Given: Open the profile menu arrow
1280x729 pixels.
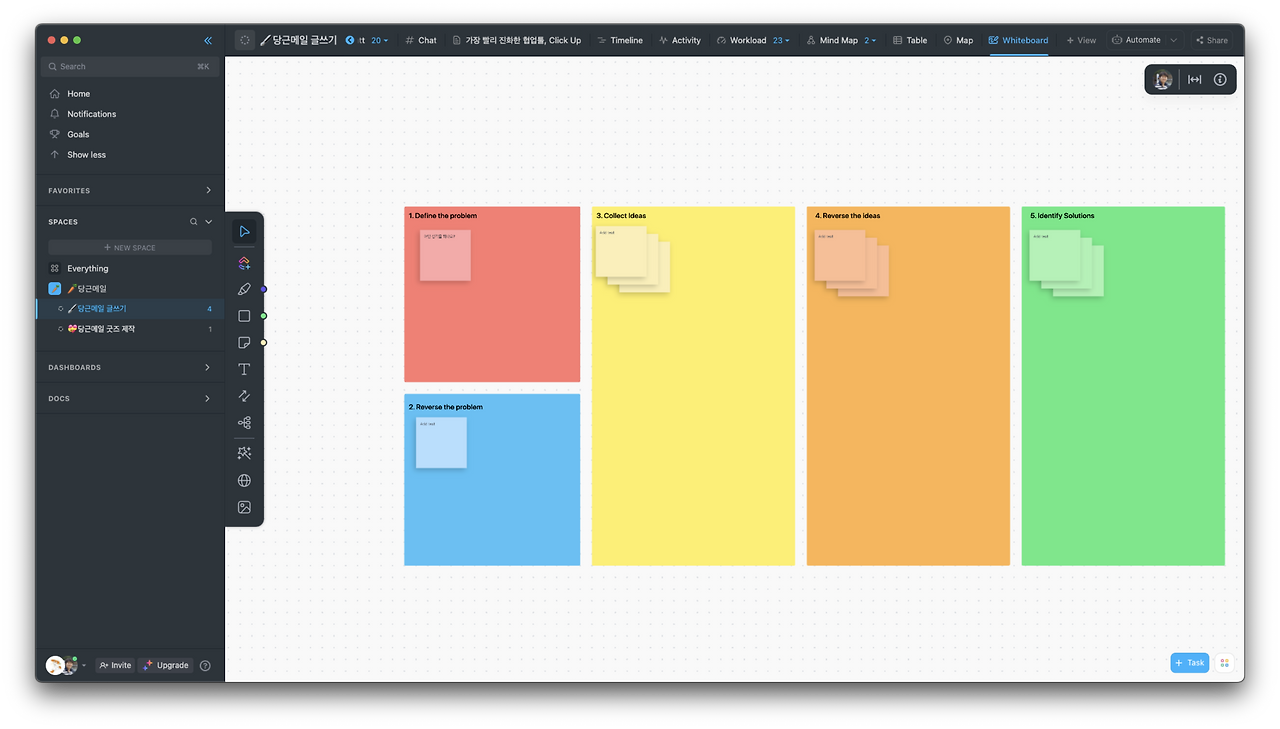Looking at the screenshot, I should click(84, 666).
